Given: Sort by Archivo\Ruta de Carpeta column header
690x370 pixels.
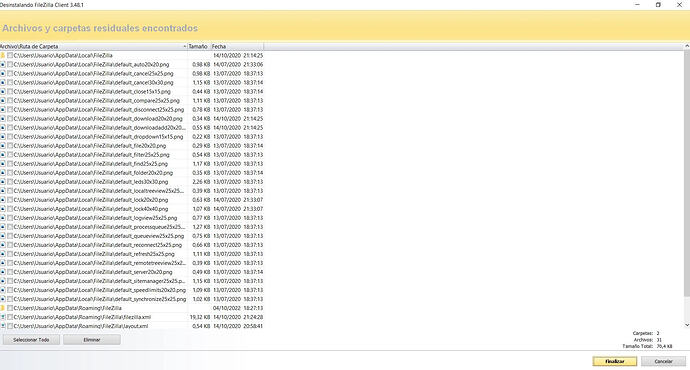Looking at the screenshot, I should click(x=93, y=46).
